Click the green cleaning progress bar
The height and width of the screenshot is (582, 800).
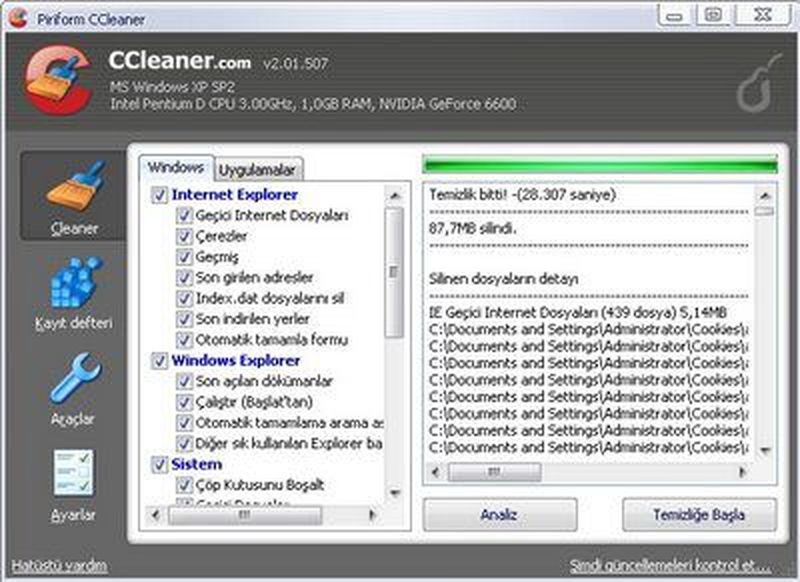point(599,165)
